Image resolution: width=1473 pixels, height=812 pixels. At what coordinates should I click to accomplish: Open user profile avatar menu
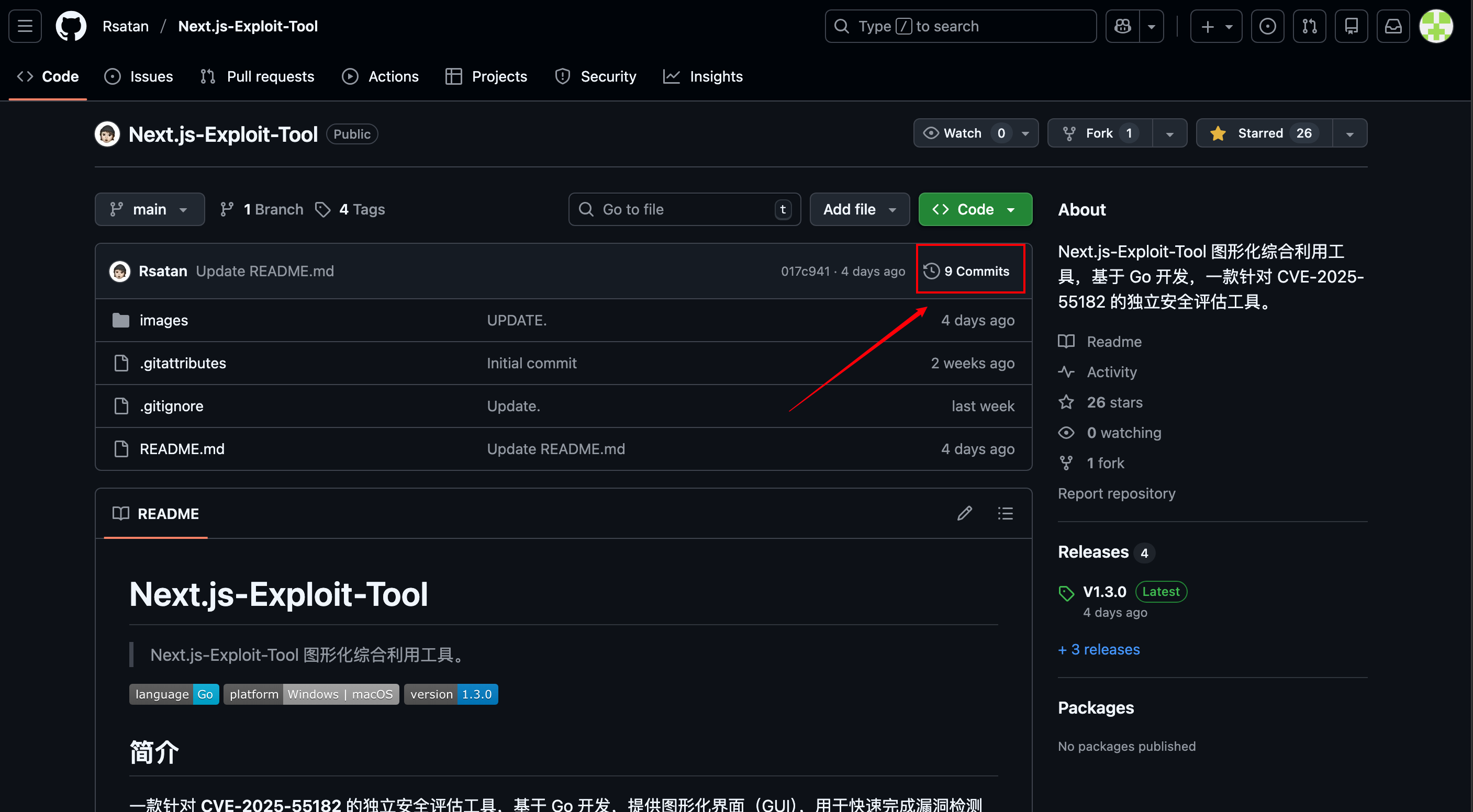click(1436, 26)
